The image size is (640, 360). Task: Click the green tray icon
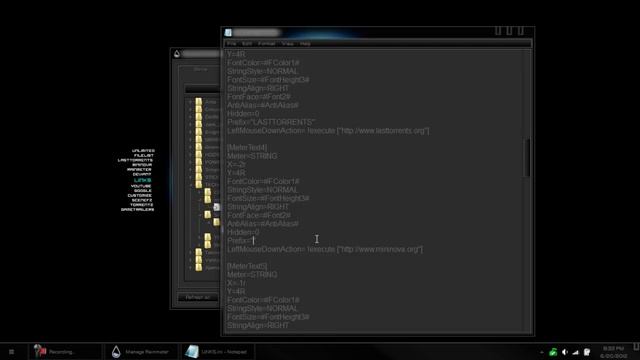point(553,352)
